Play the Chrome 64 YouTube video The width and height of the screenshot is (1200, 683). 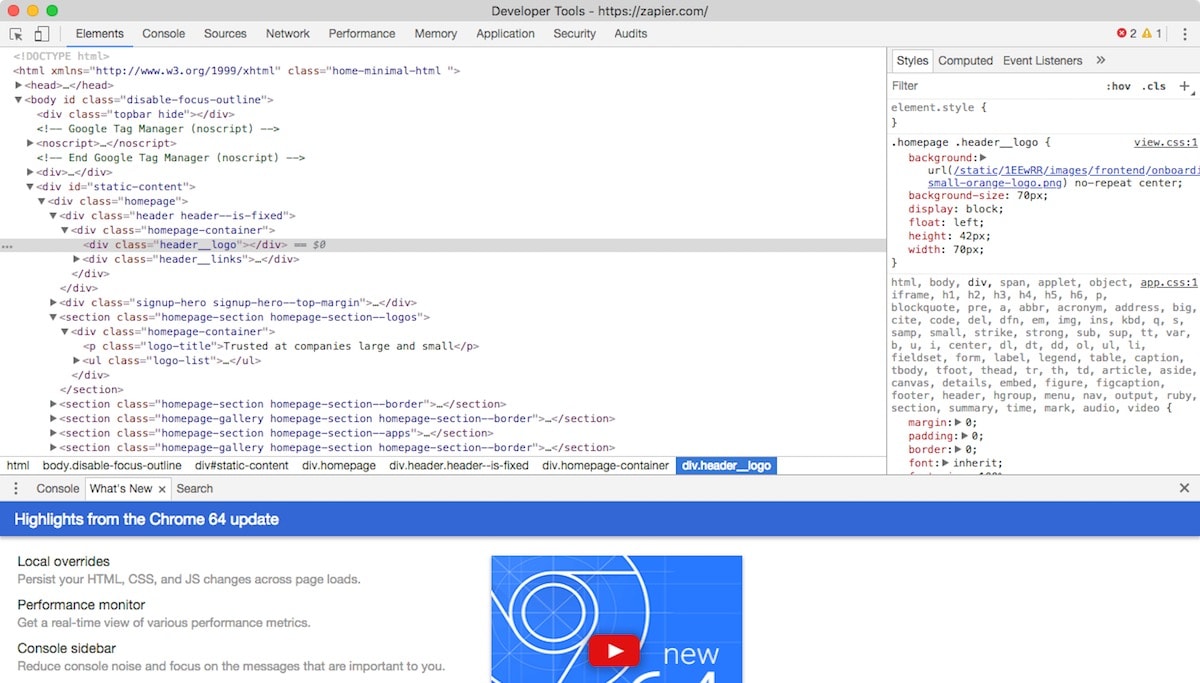(613, 652)
